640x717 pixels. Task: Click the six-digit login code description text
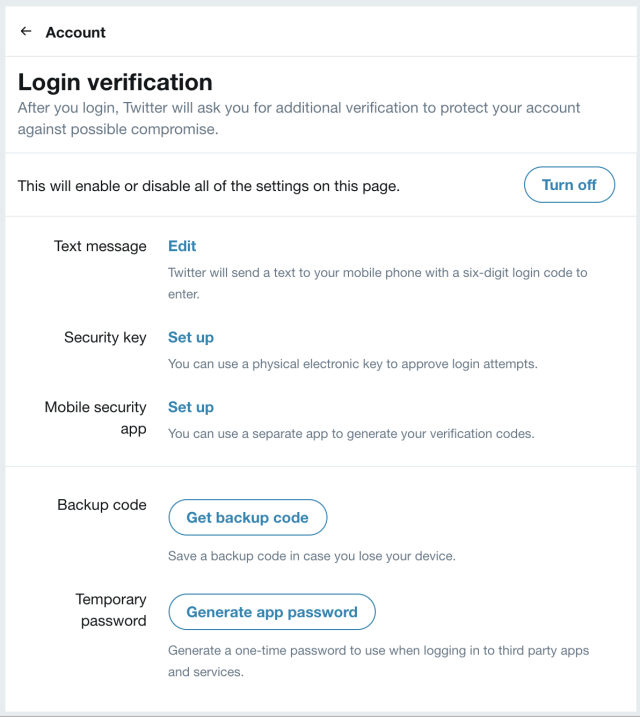click(378, 283)
